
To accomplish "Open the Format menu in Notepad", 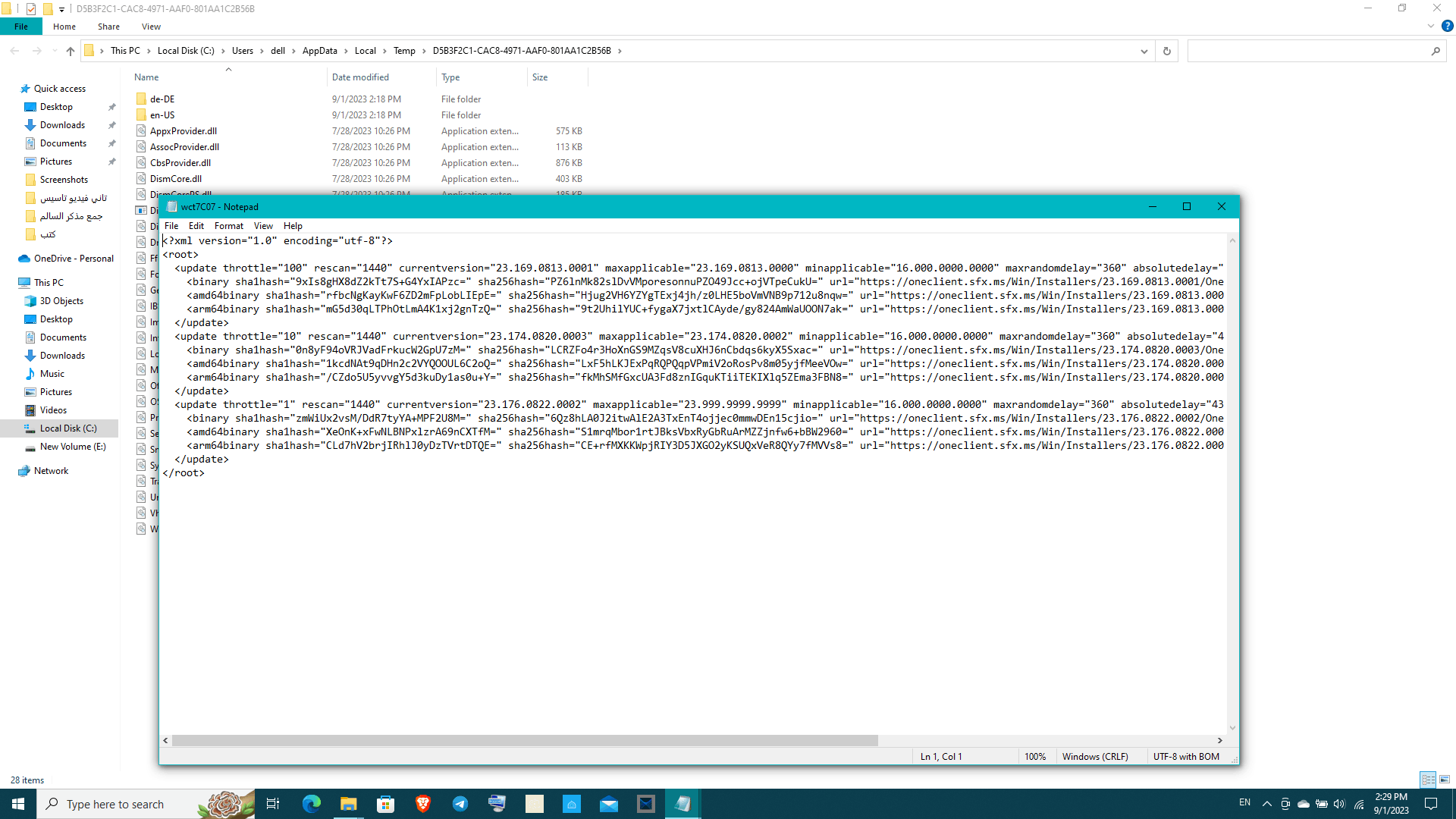I will [x=228, y=226].
